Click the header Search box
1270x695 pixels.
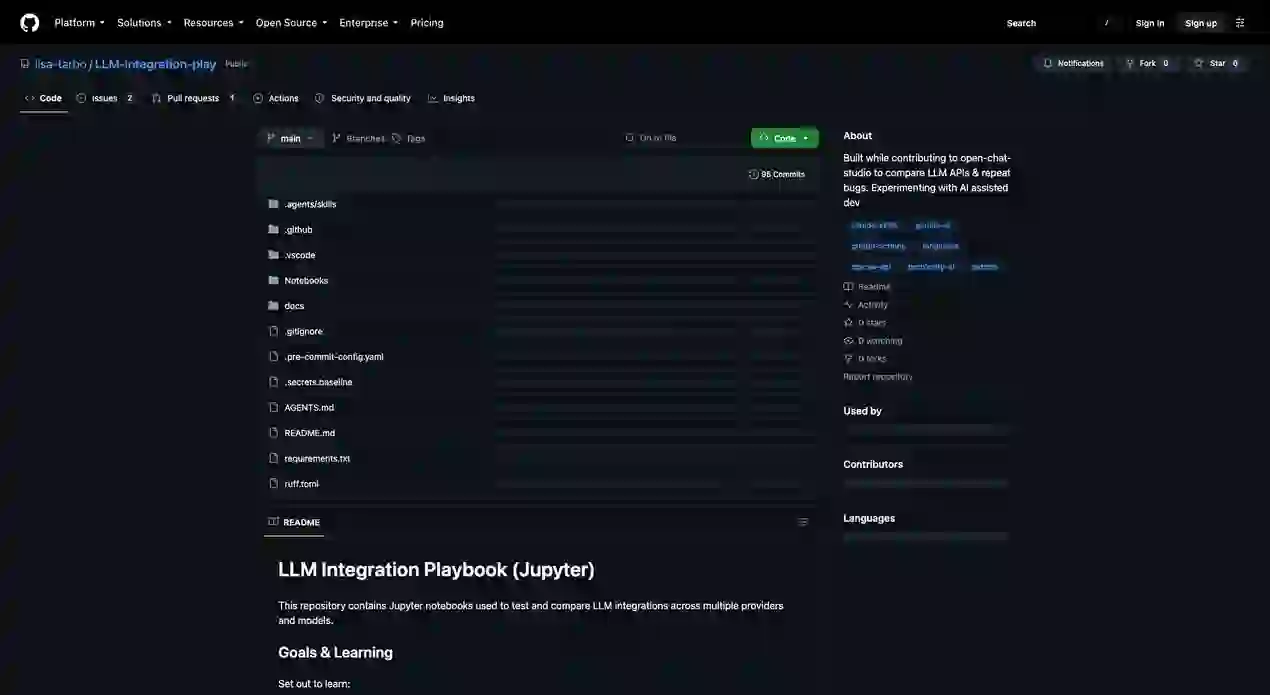click(1060, 23)
